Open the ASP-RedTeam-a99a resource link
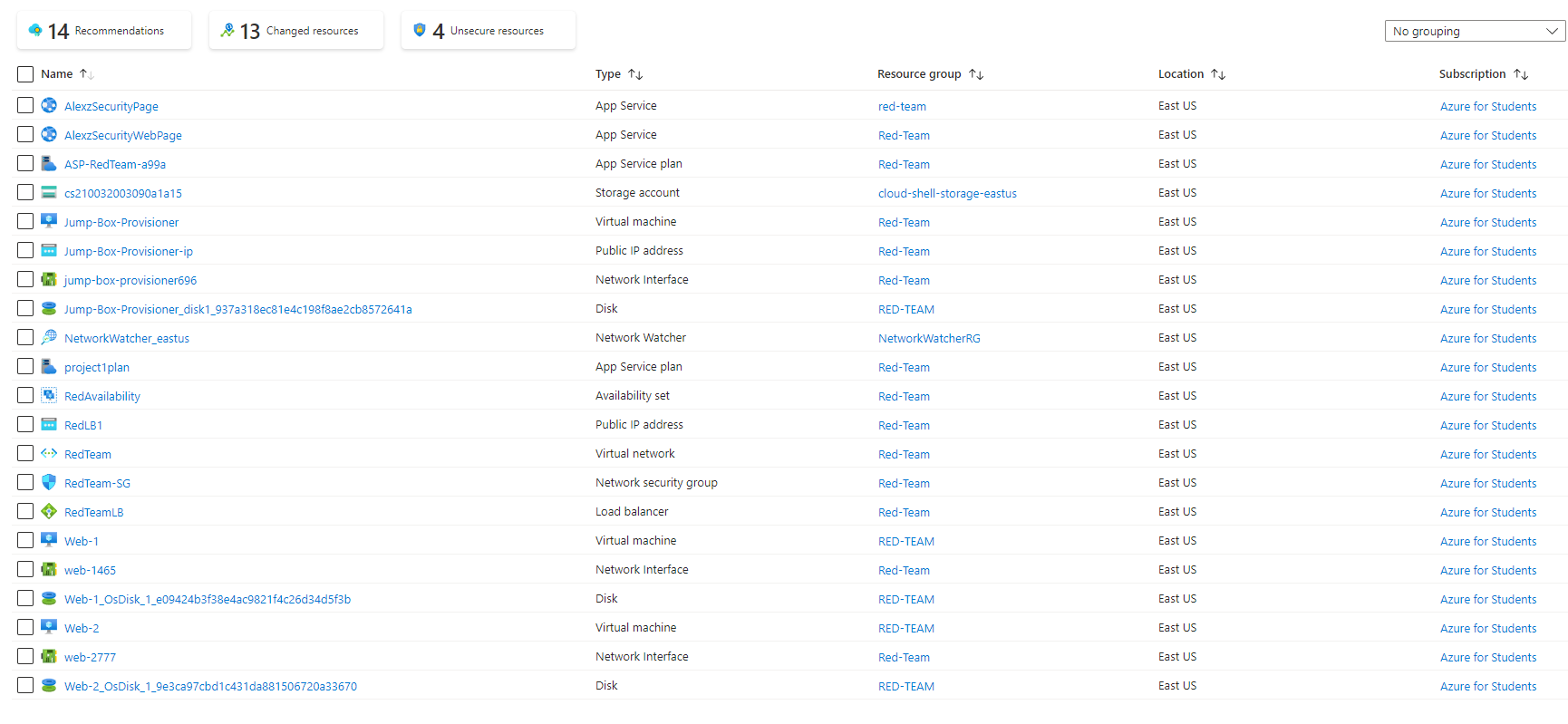Screen dimensions: 1568x724 pos(115,164)
